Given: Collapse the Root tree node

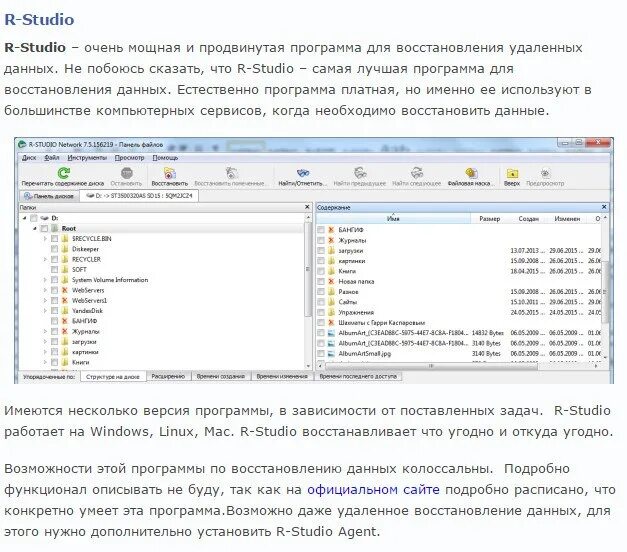Looking at the screenshot, I should [35, 228].
